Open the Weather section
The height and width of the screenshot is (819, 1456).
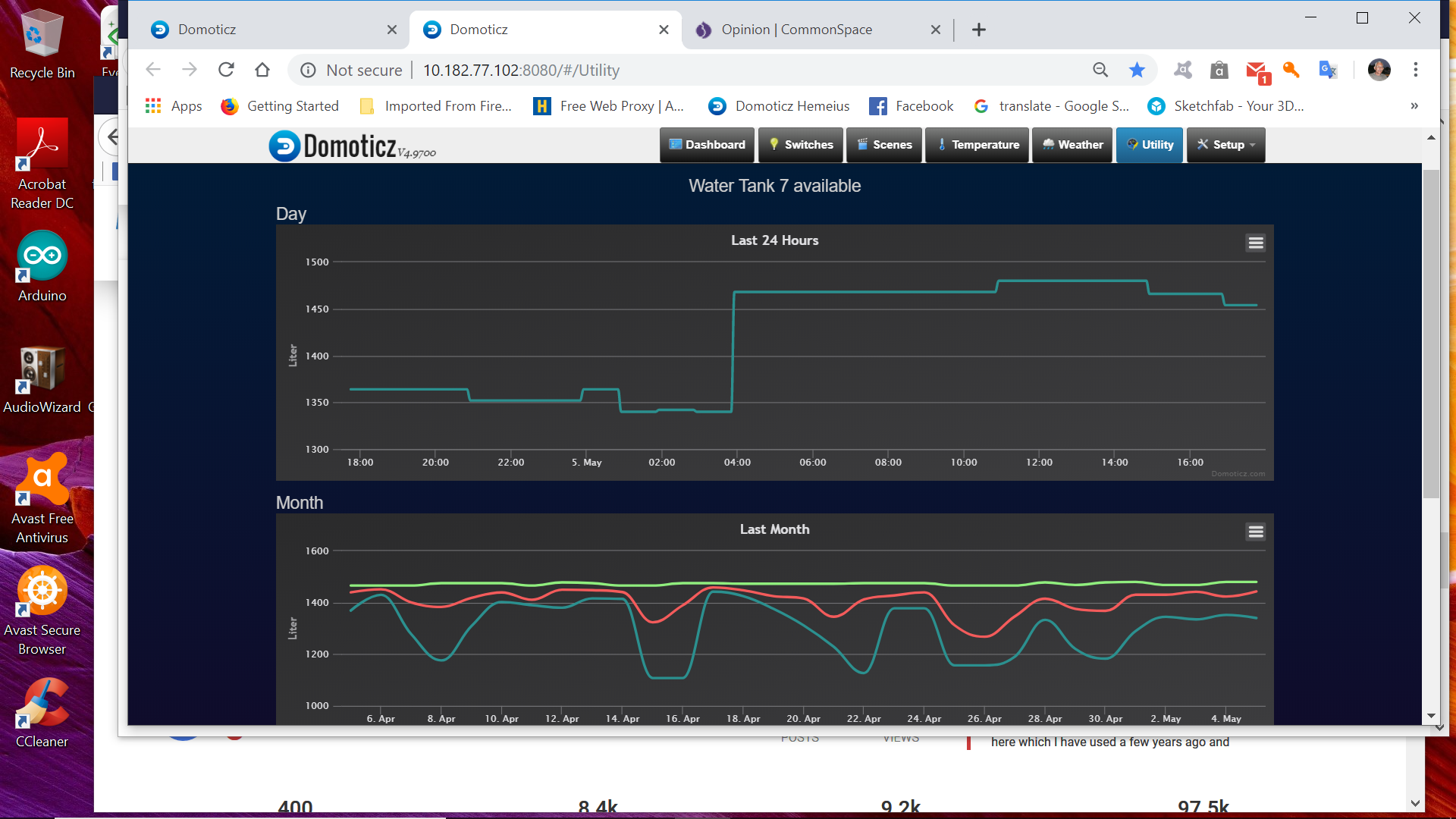1072,145
